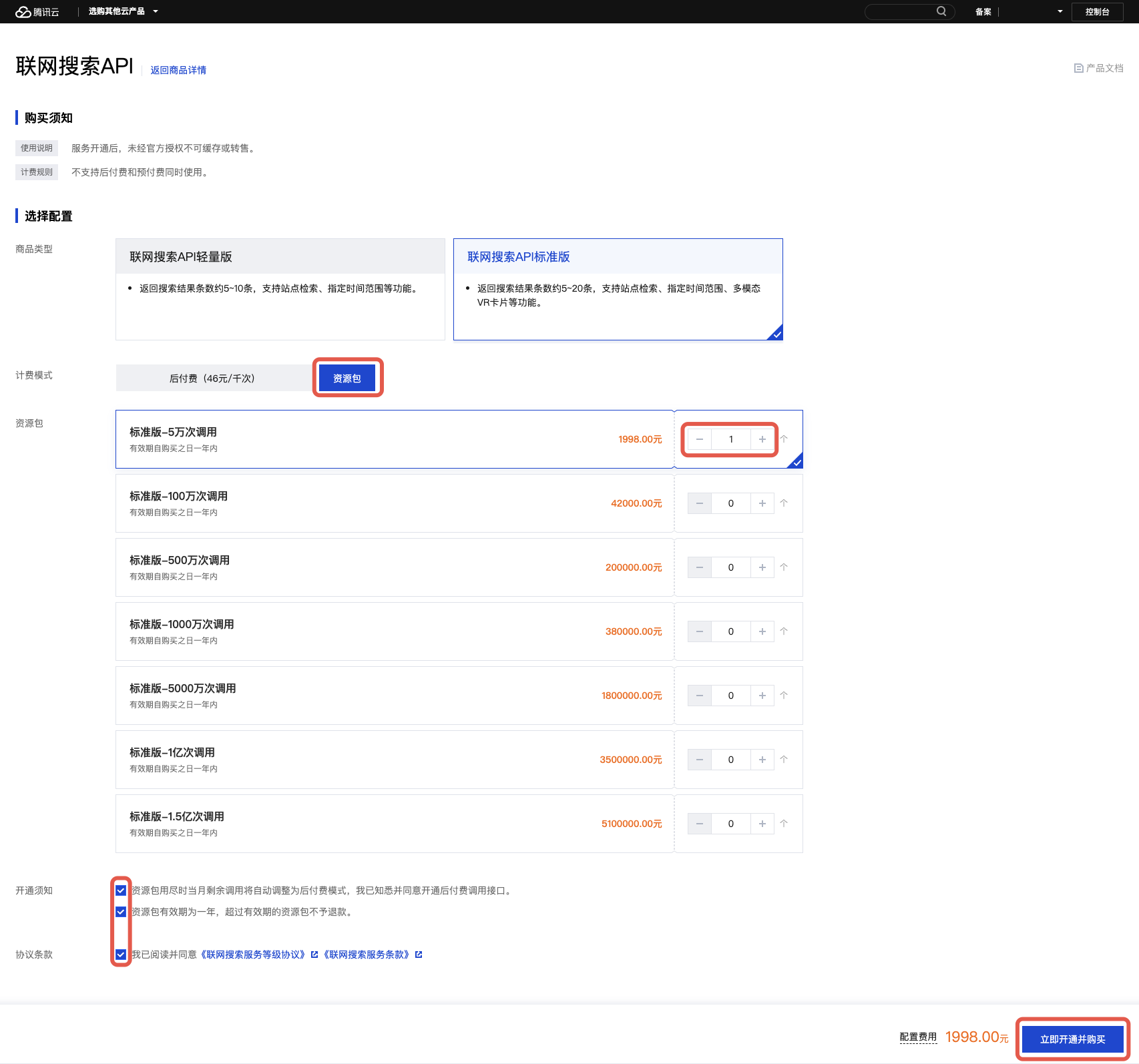Click the document icon beside 产品文档
The width and height of the screenshot is (1139, 1064).
coord(1078,68)
